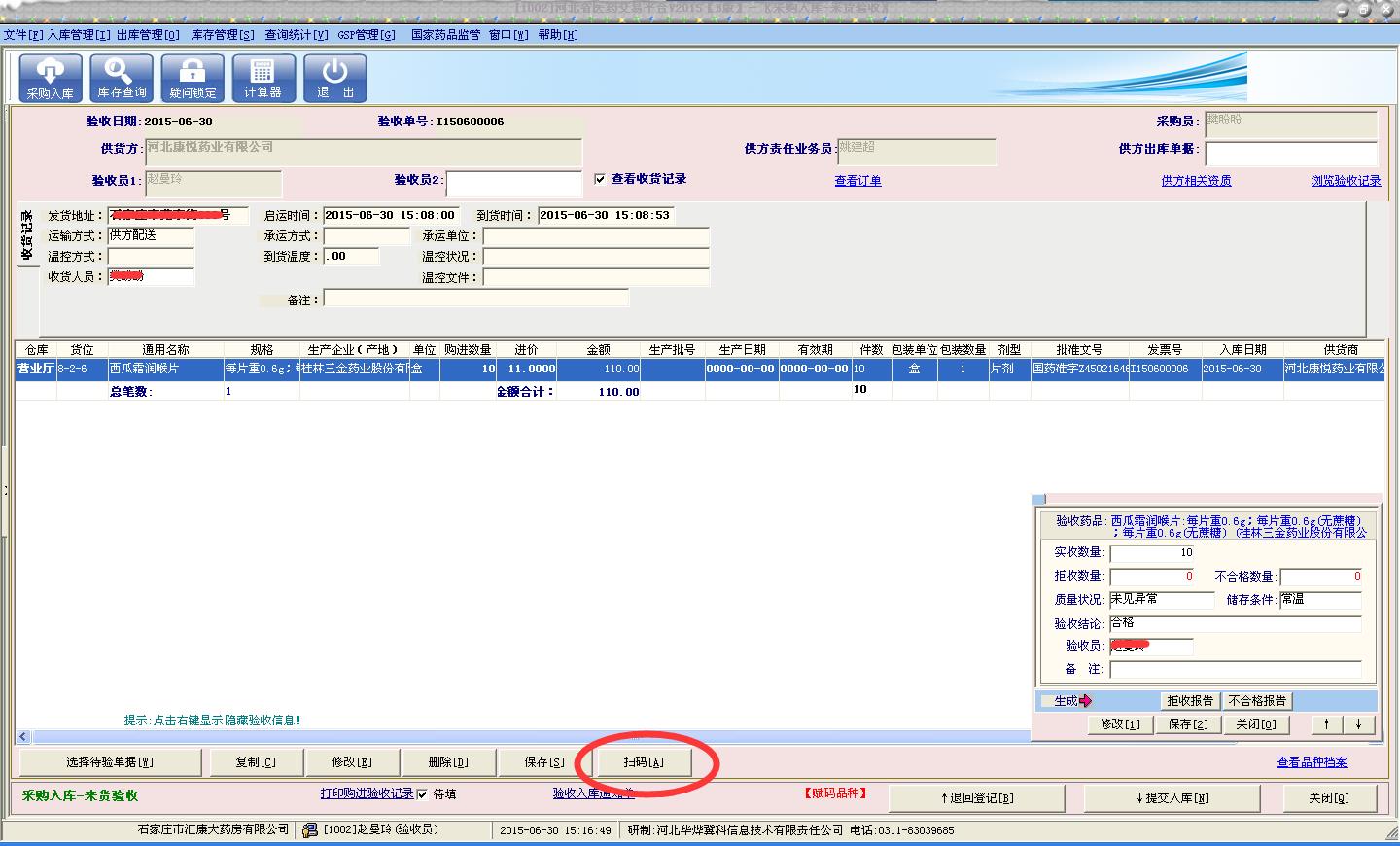Launch the 计算器 calculator tool
Viewport: 1400px width, 846px height.
(262, 78)
